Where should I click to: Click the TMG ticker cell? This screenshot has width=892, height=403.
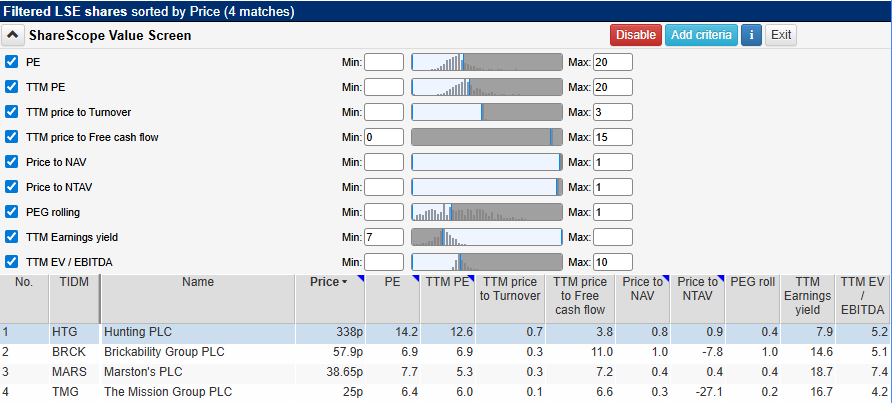(75, 392)
